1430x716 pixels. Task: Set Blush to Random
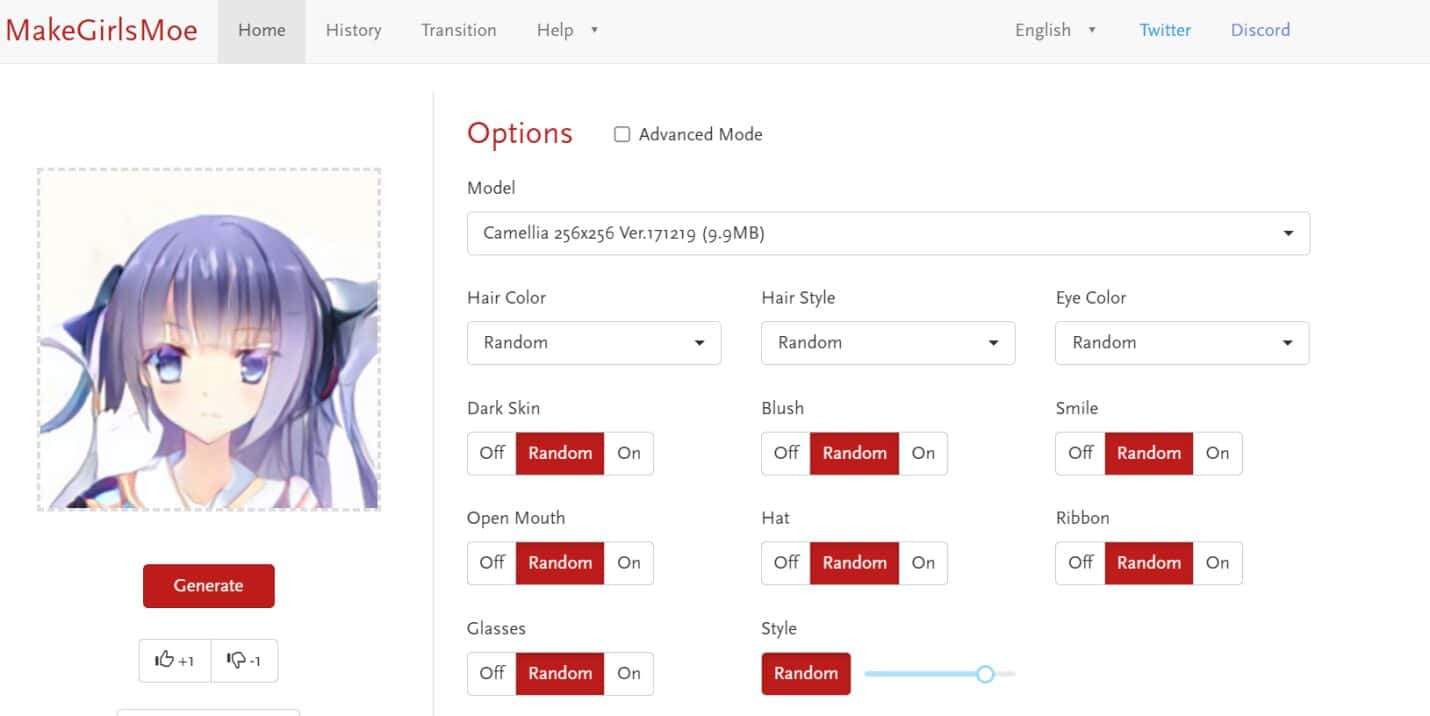(x=854, y=453)
